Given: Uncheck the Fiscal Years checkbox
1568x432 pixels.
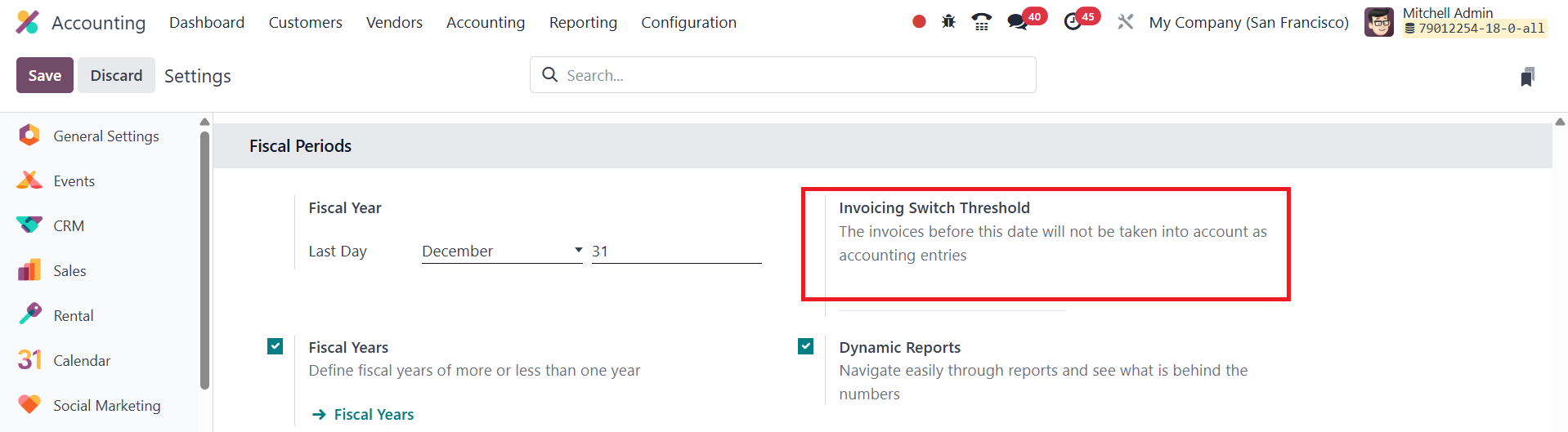Looking at the screenshot, I should click(276, 346).
